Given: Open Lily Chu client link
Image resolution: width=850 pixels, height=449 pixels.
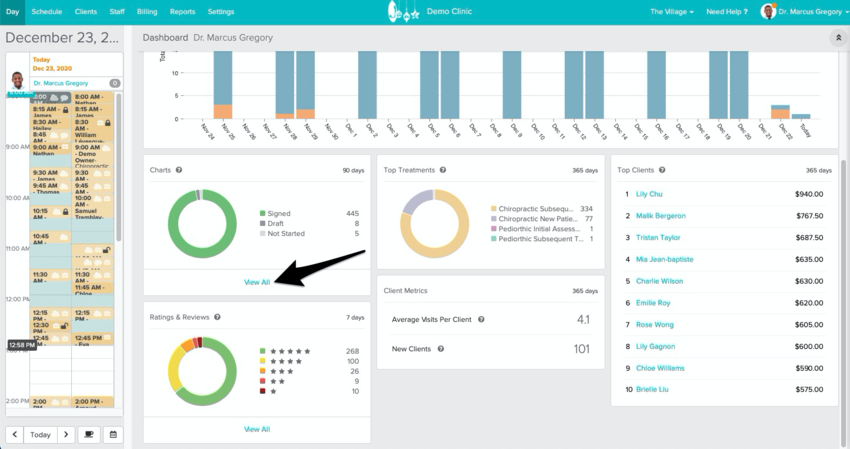Looking at the screenshot, I should 649,194.
